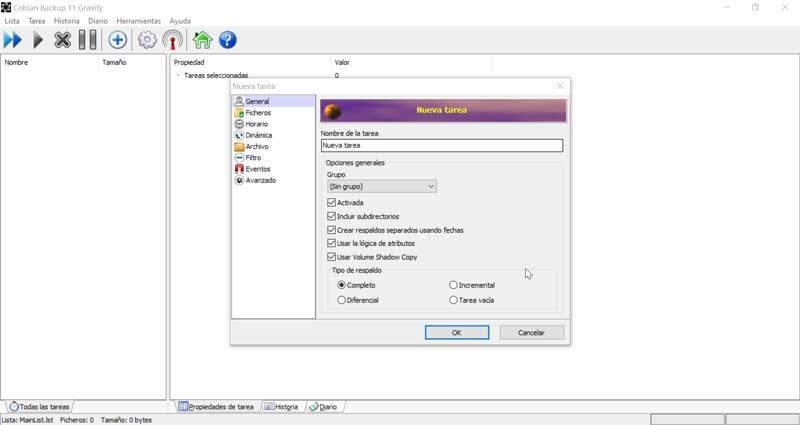Select Incremental backup type
Screen dimensions: 800x425
coord(453,285)
